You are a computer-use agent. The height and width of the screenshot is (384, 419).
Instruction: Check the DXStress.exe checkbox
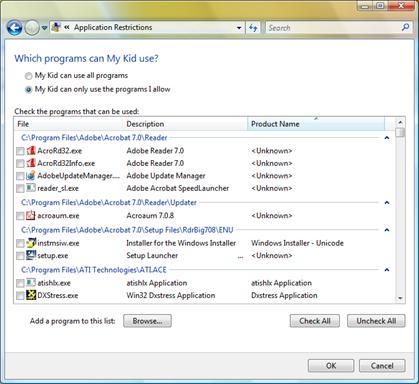pos(20,296)
